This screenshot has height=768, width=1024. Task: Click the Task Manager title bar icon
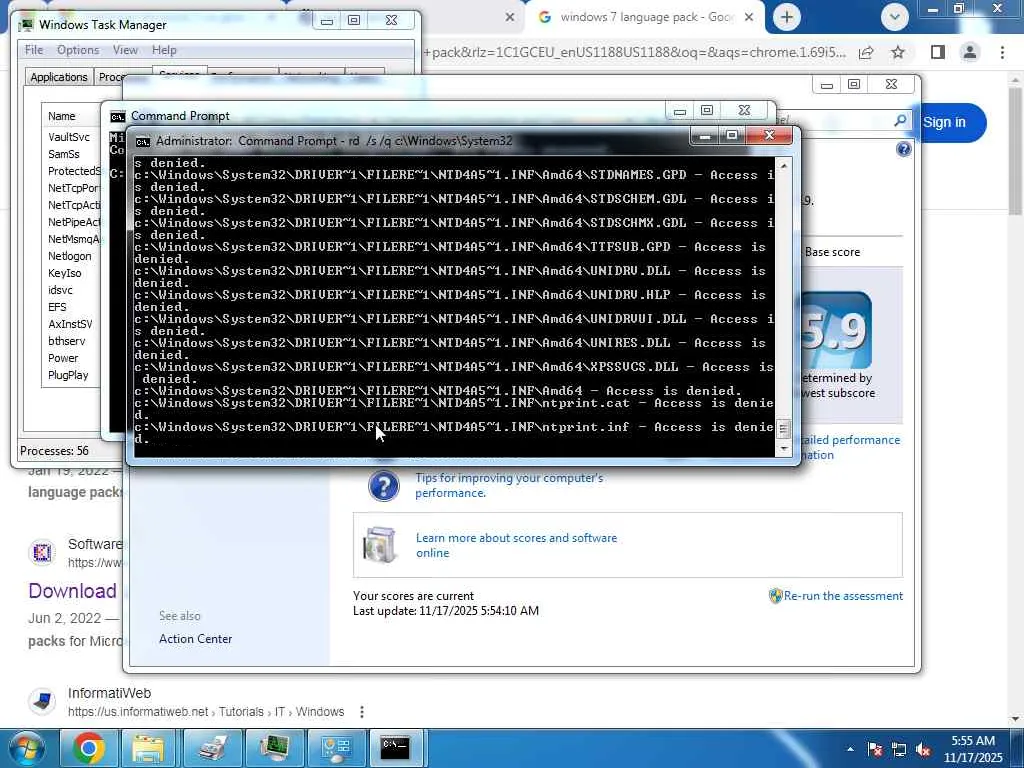pyautogui.click(x=26, y=25)
